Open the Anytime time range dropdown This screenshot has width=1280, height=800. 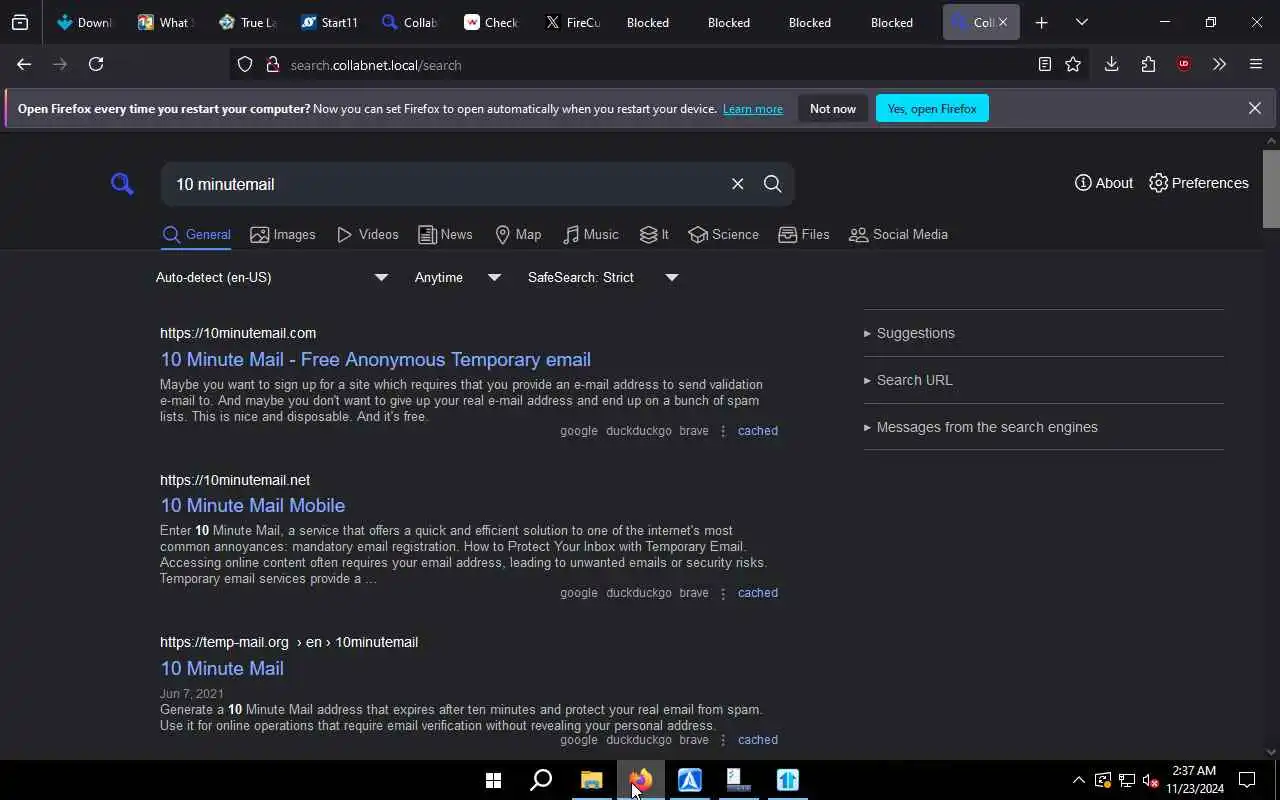[x=457, y=277]
